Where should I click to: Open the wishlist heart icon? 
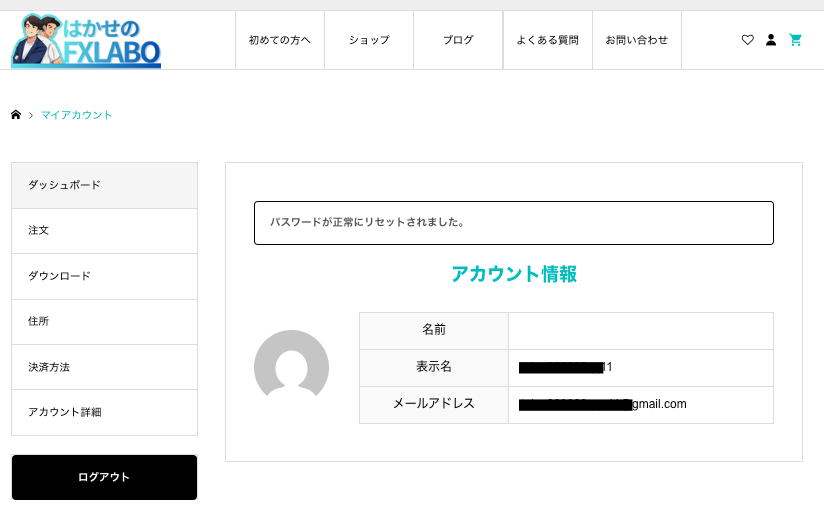pyautogui.click(x=747, y=40)
